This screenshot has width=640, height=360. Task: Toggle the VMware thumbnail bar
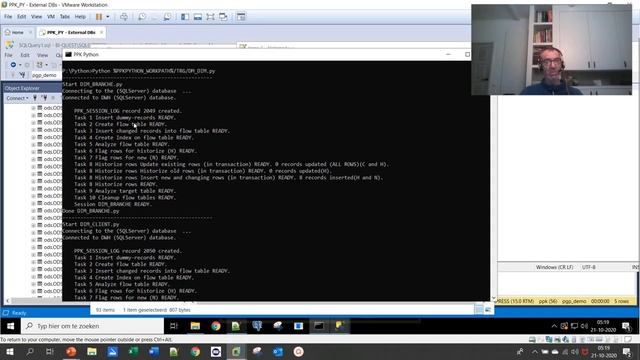coord(198,17)
